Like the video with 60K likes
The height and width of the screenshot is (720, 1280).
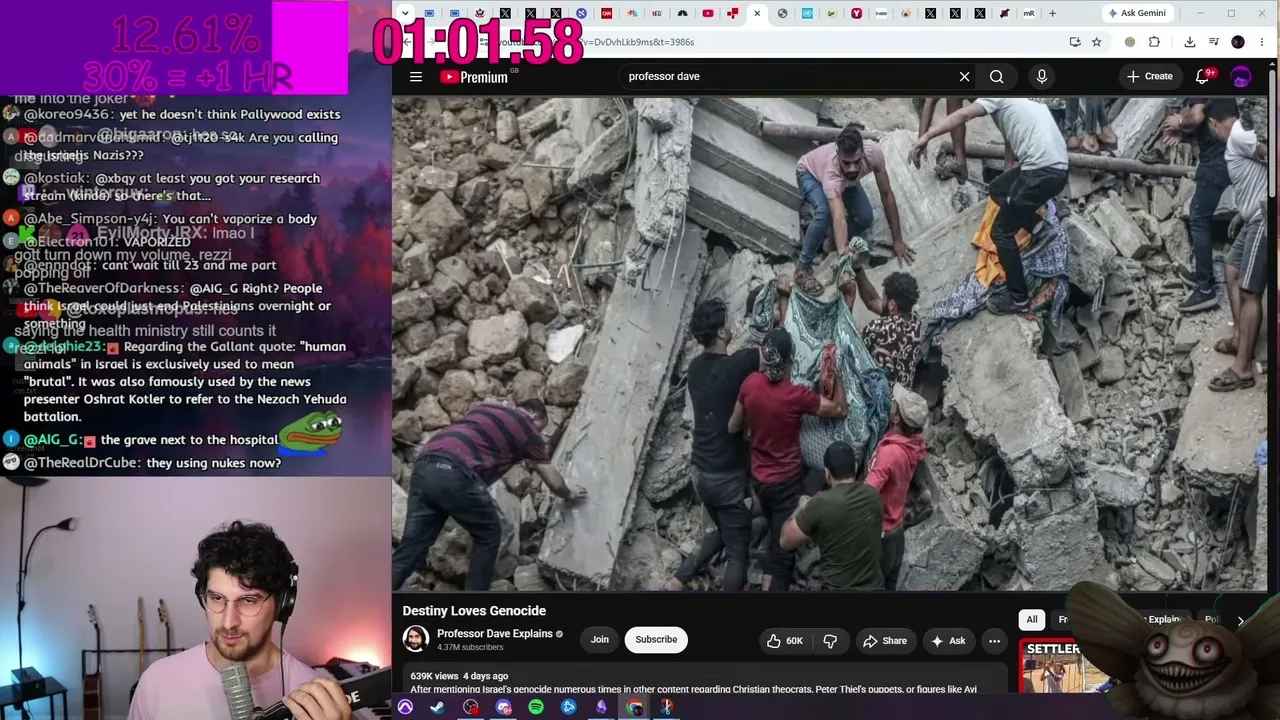(x=784, y=641)
